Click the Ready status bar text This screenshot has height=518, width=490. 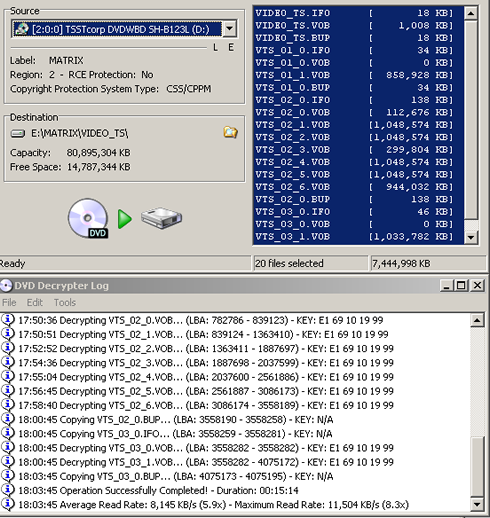click(12, 263)
